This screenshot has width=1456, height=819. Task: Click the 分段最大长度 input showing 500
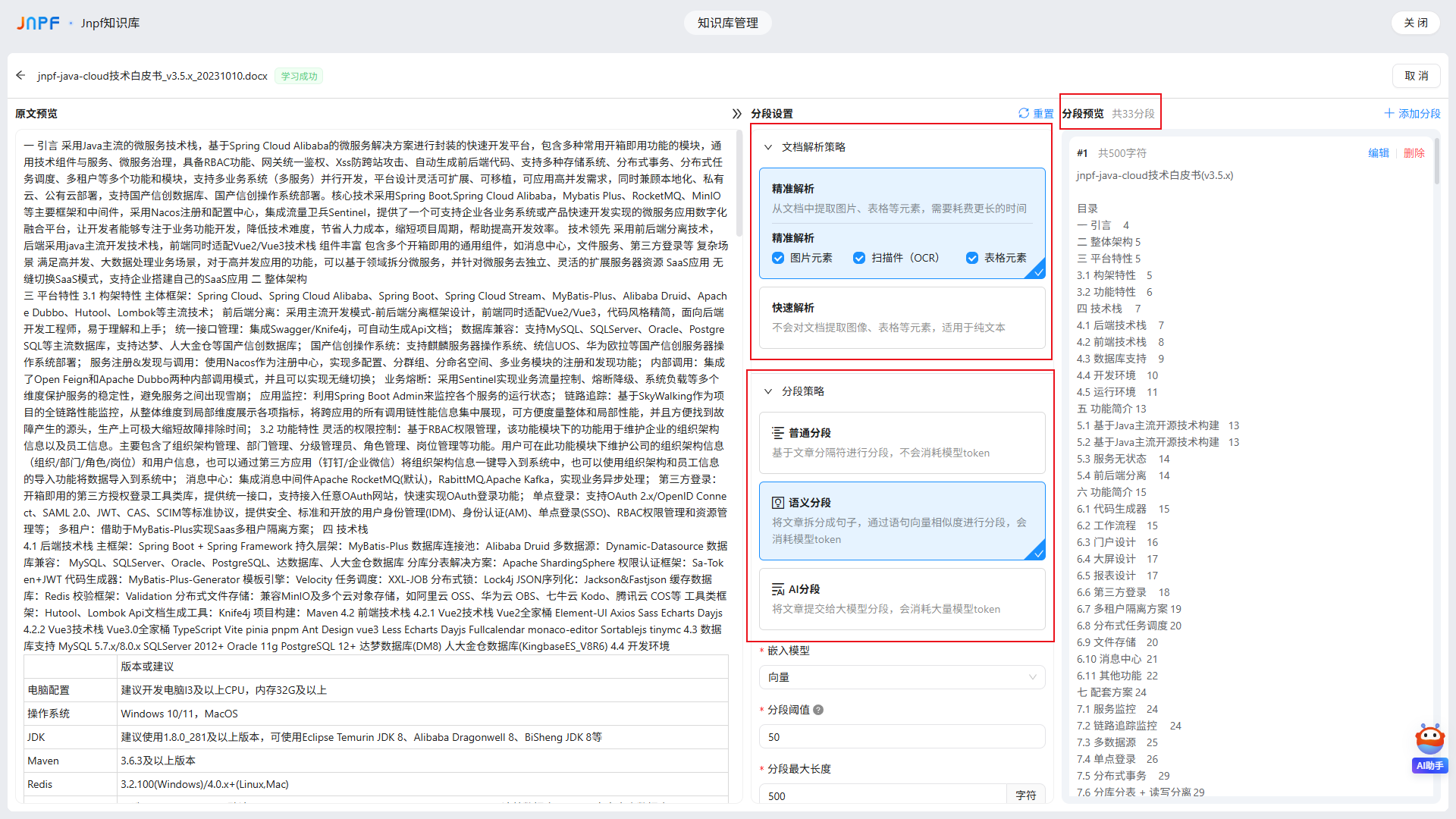click(x=883, y=795)
